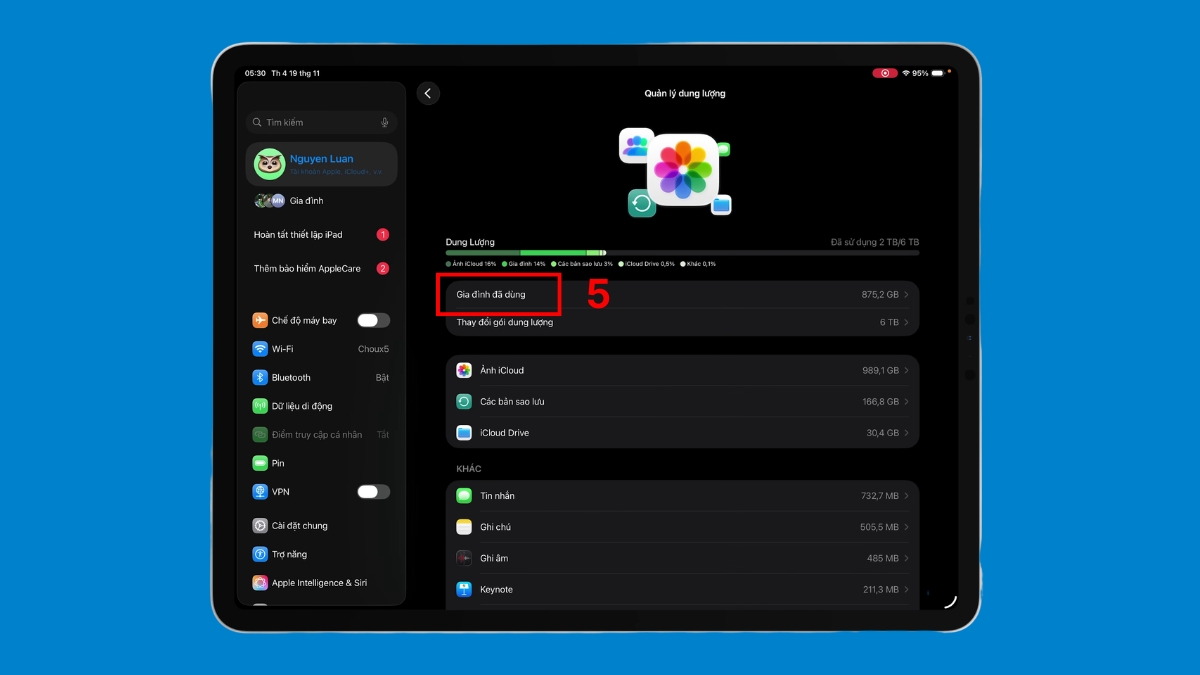Open Hoàn tất thiết lập iPad
This screenshot has width=1200, height=675.
click(x=321, y=234)
